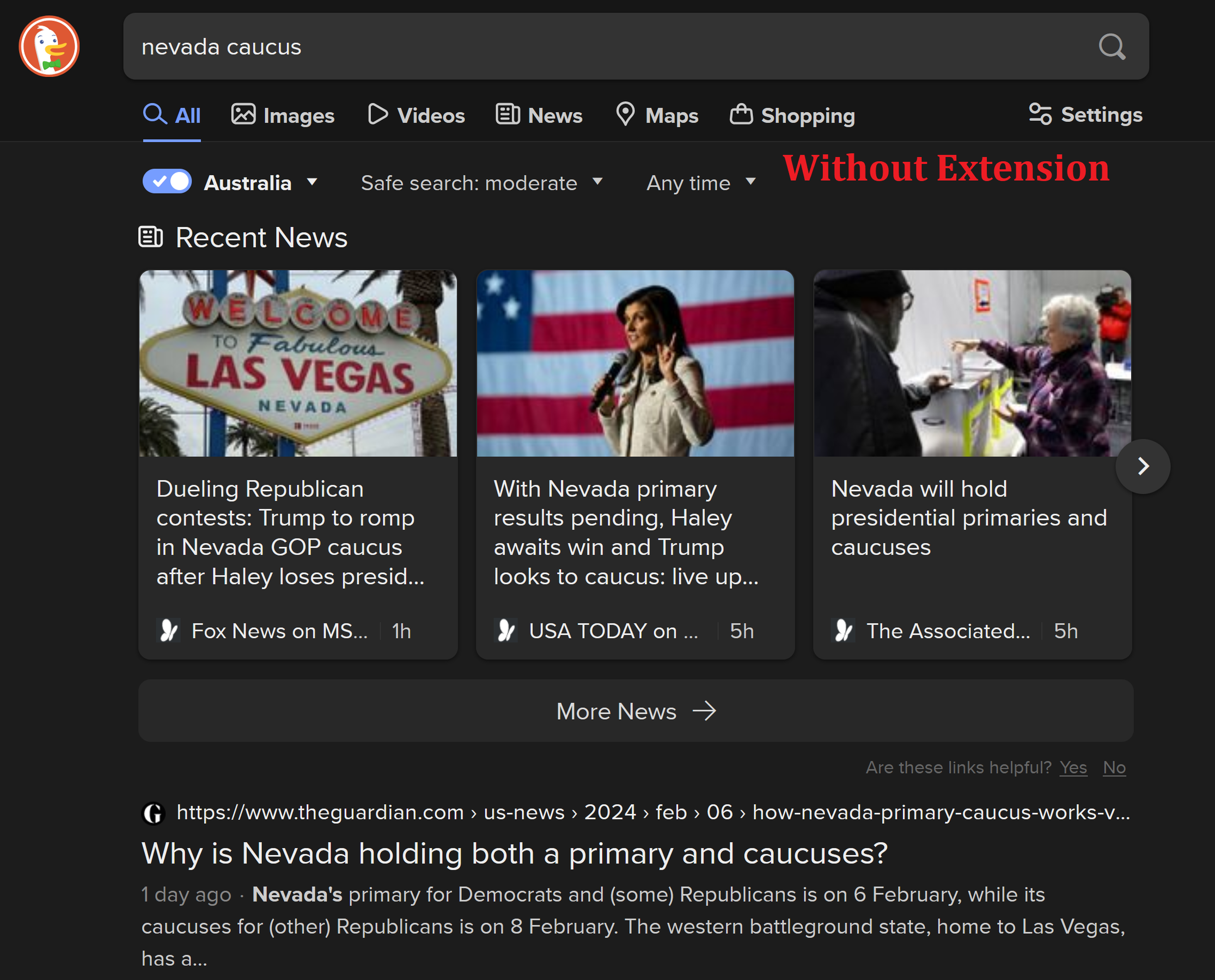Select the All tab
This screenshot has width=1215, height=980.
pos(172,115)
